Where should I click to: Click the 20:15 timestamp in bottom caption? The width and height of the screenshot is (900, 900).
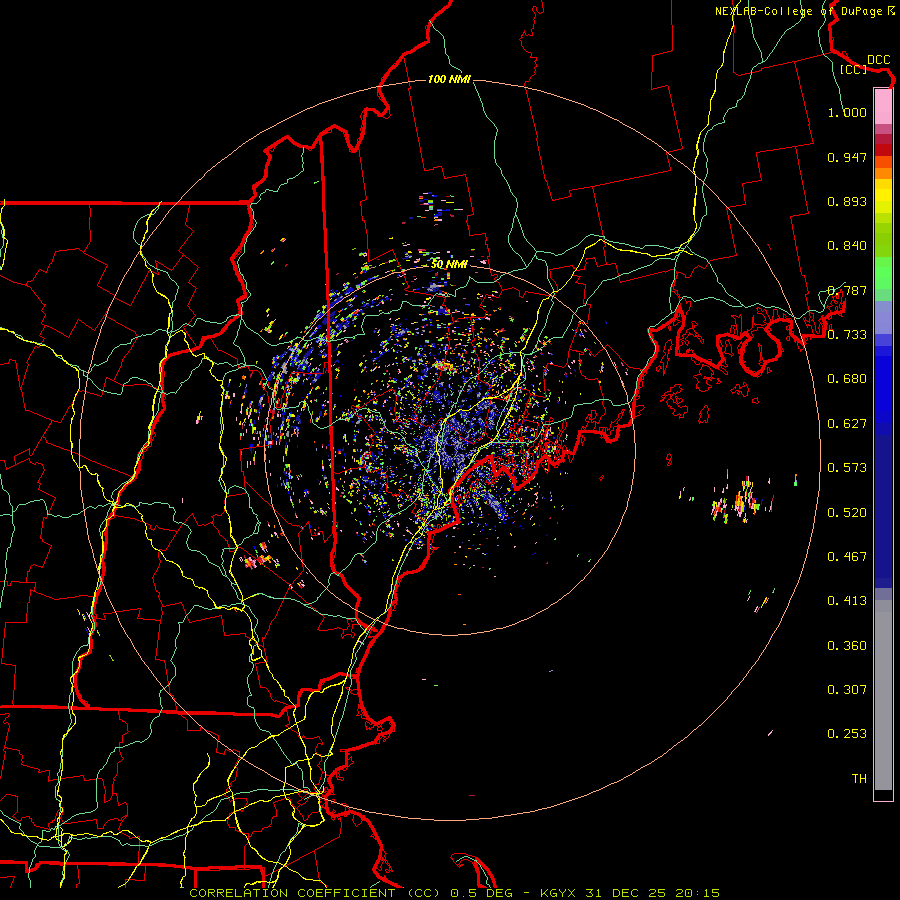click(x=697, y=893)
